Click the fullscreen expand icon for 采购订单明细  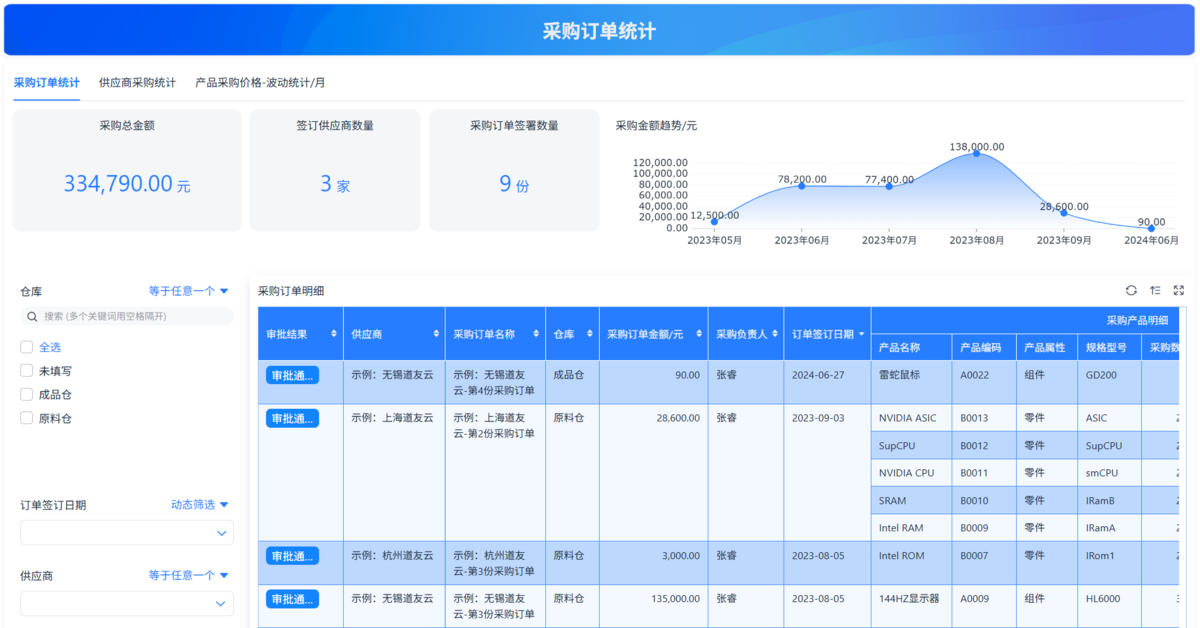pos(1179,291)
